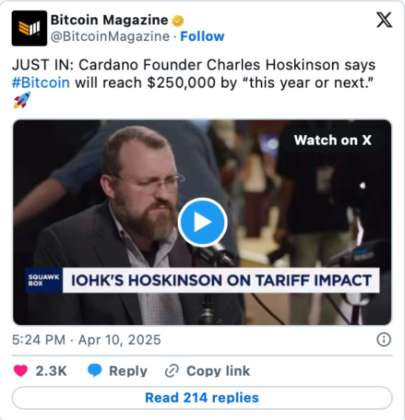Open the Bitcoin Magazine display name
The image size is (405, 420).
pos(109,20)
